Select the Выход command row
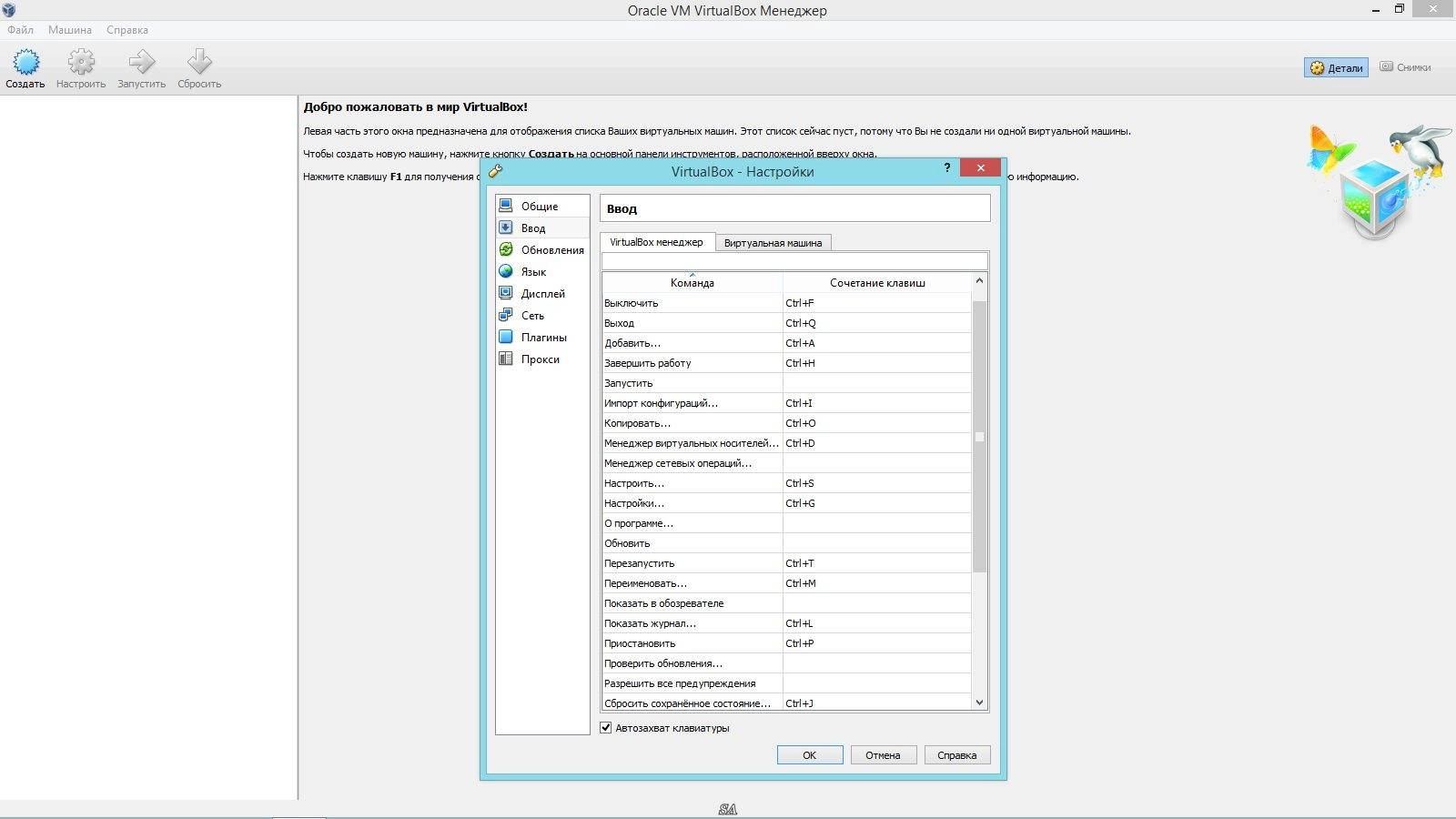 point(787,323)
